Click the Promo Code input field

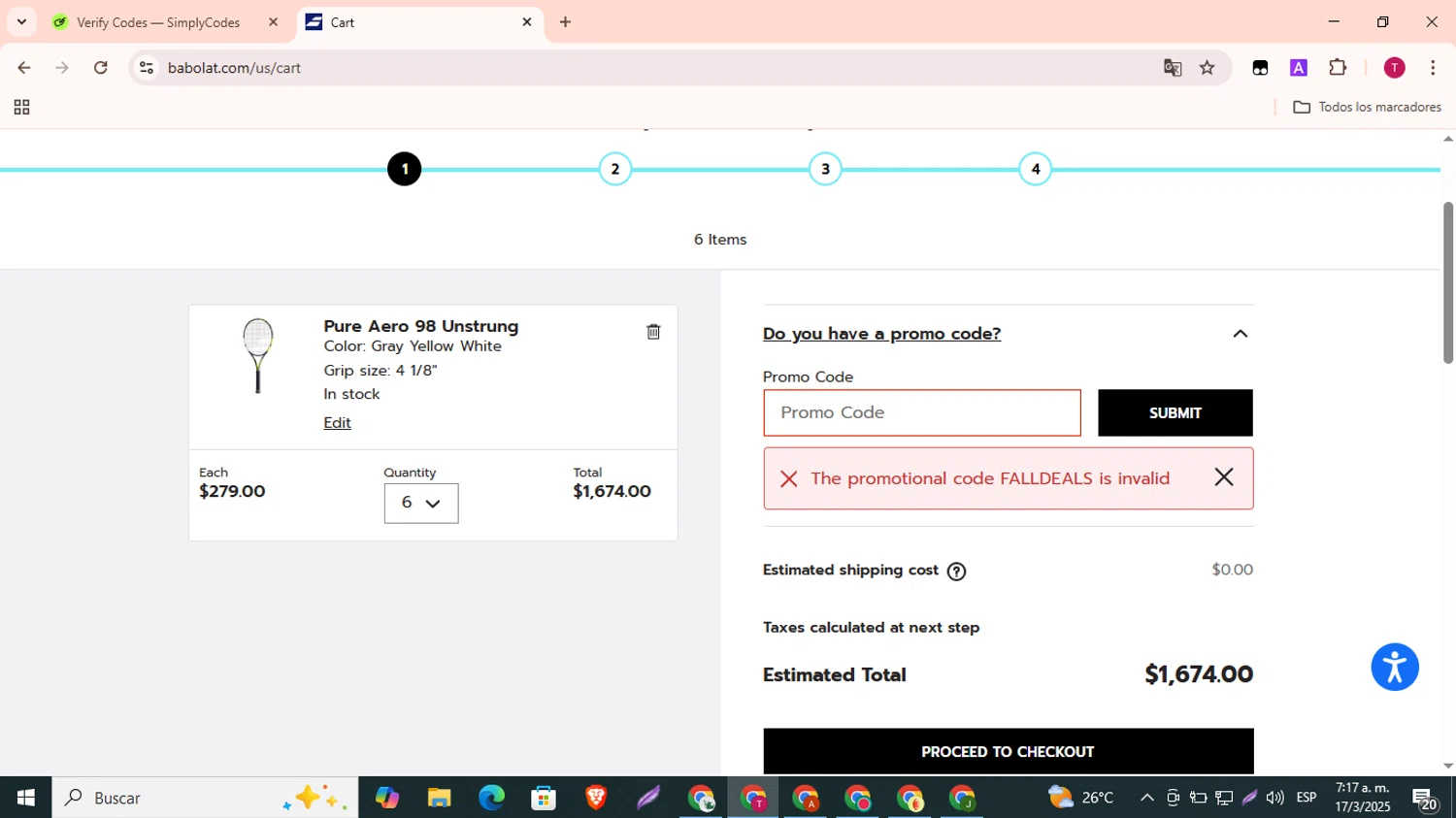(922, 412)
